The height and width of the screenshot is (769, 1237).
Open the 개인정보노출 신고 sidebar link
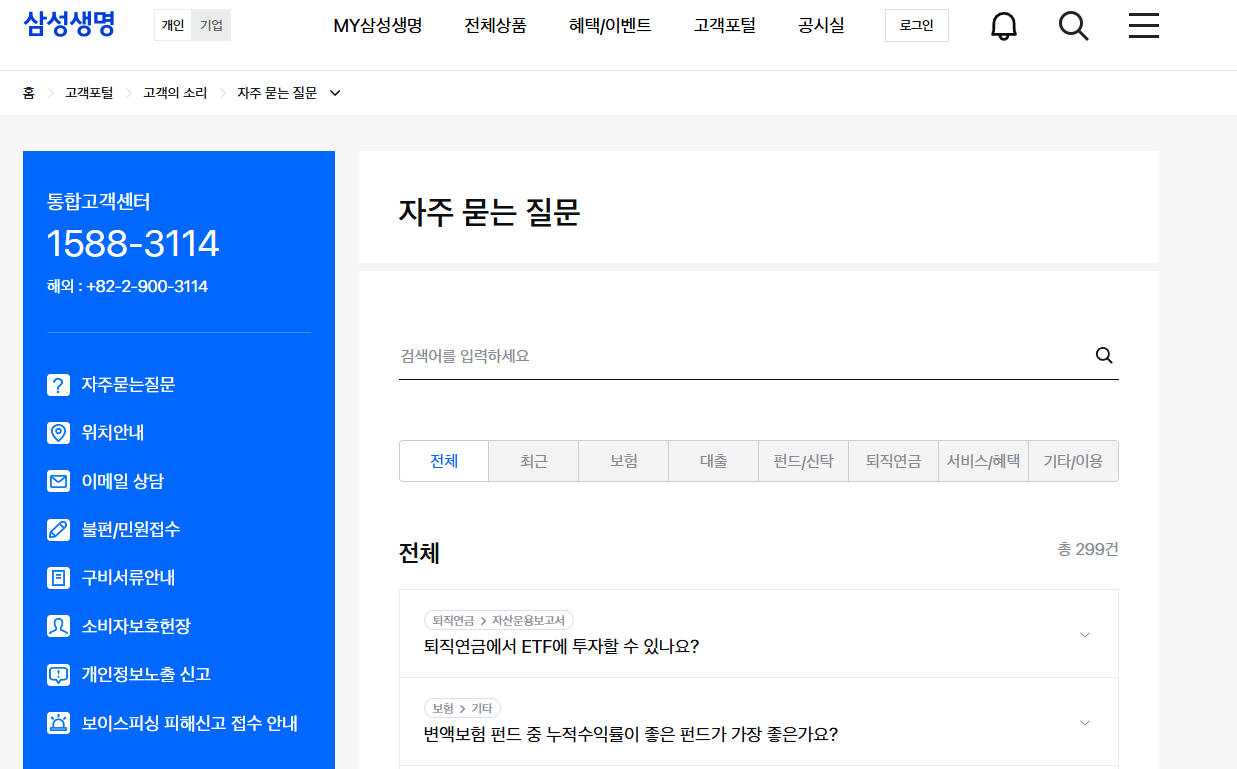(146, 675)
